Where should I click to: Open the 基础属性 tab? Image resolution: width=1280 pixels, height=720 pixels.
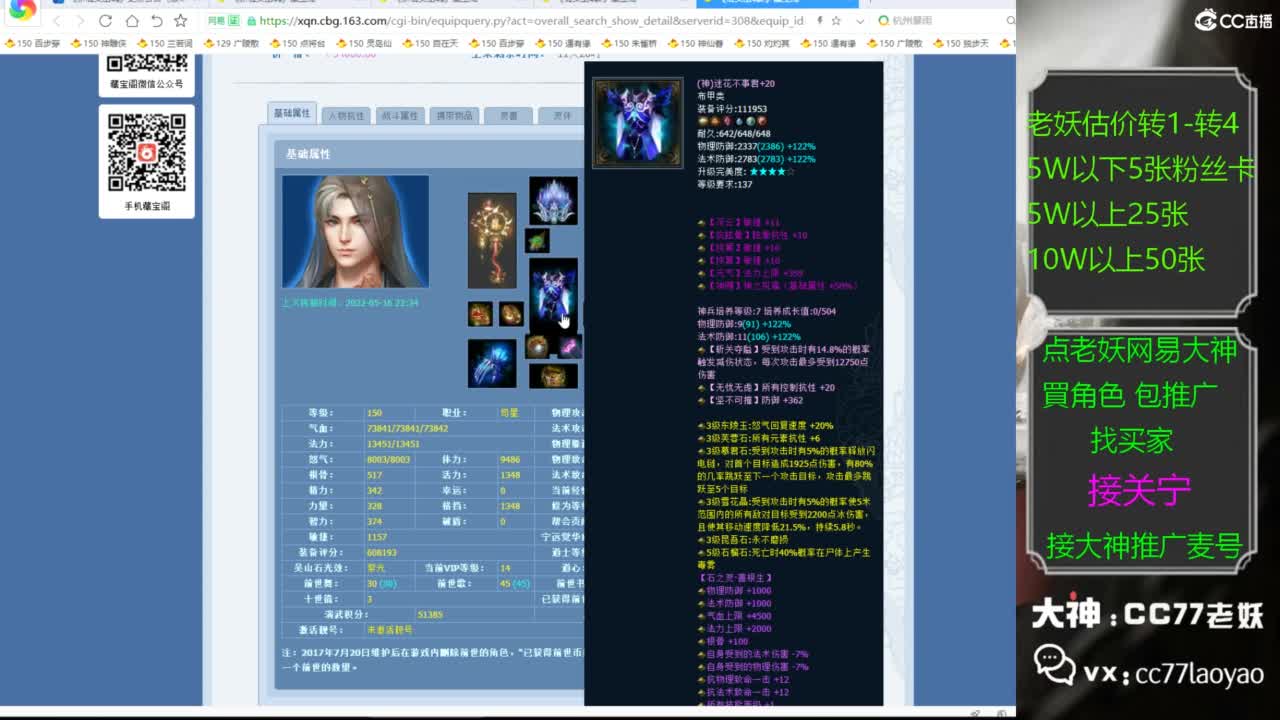(292, 113)
